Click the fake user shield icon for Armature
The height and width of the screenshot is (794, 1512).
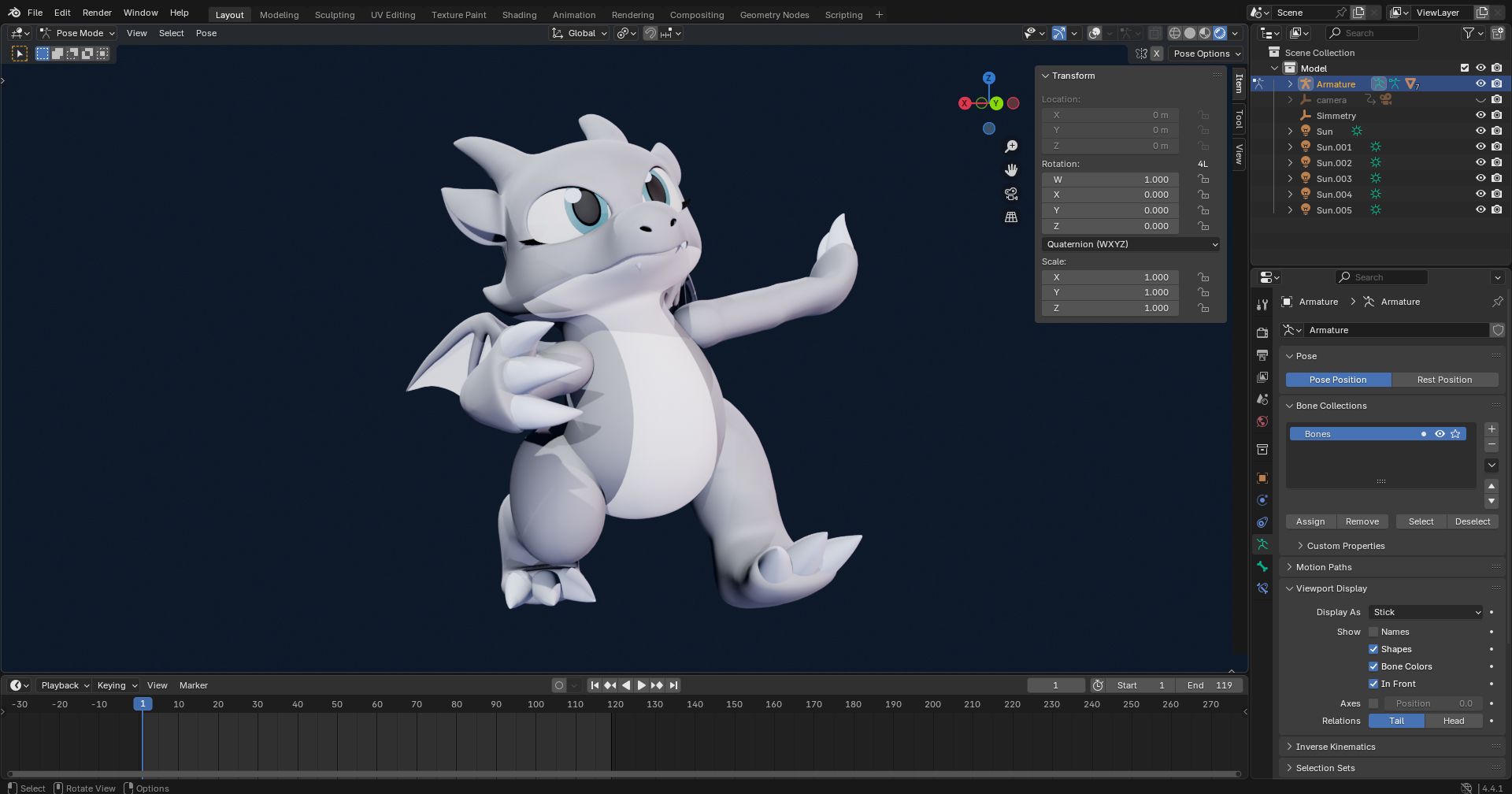click(x=1498, y=330)
